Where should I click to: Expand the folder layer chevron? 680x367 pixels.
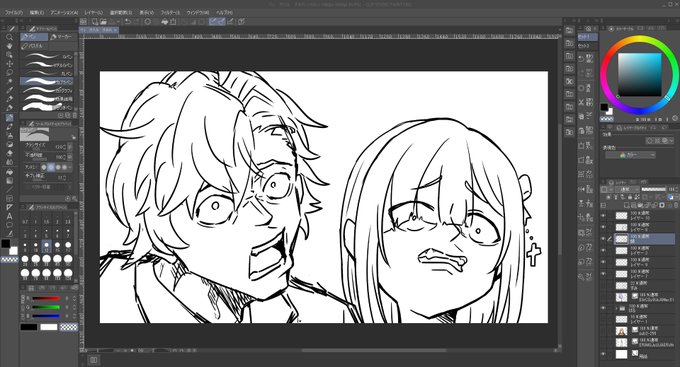(616, 308)
